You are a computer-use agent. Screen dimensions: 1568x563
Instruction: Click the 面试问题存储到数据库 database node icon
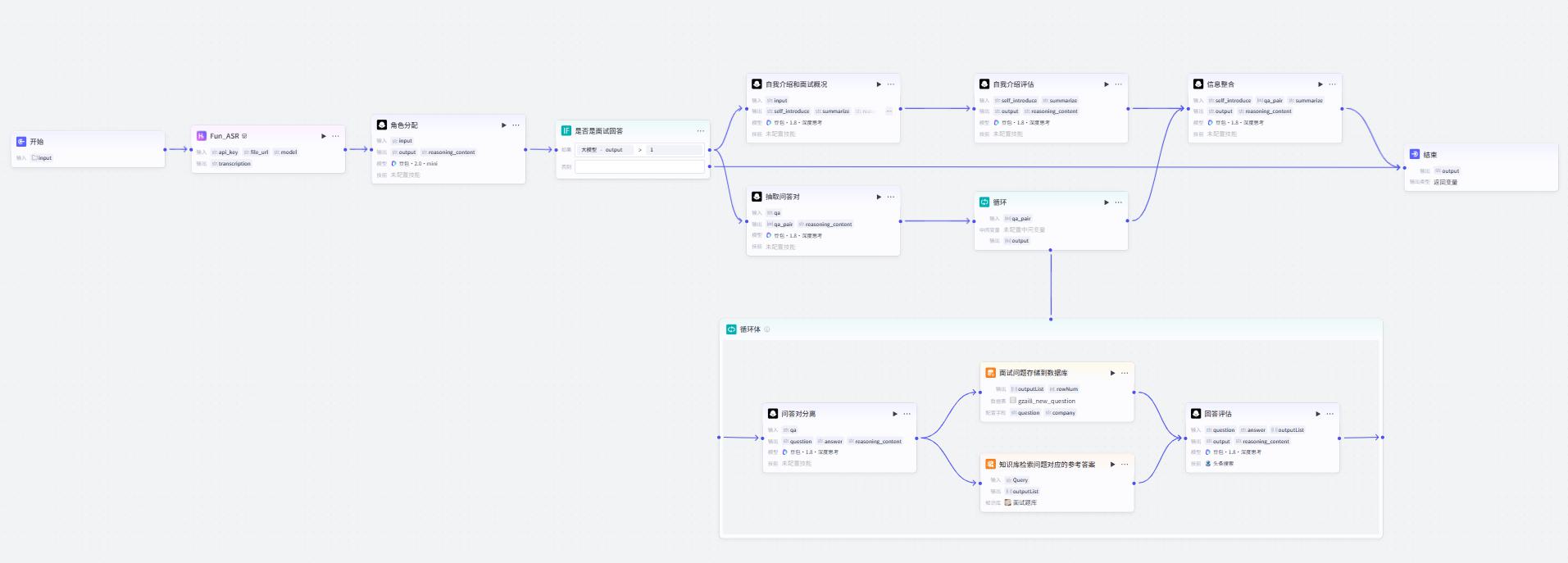(990, 372)
